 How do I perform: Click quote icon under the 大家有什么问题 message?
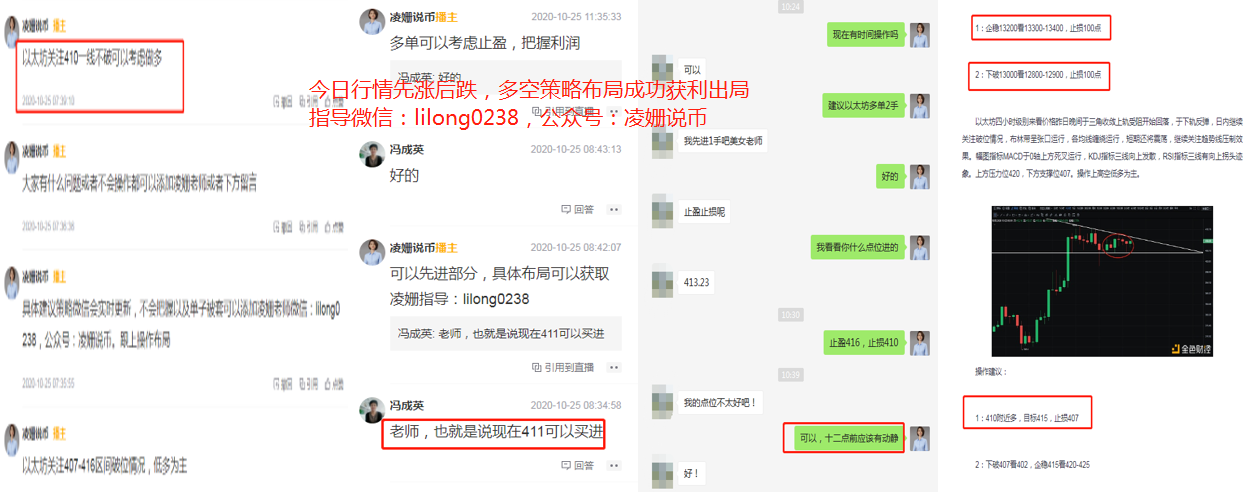[308, 227]
